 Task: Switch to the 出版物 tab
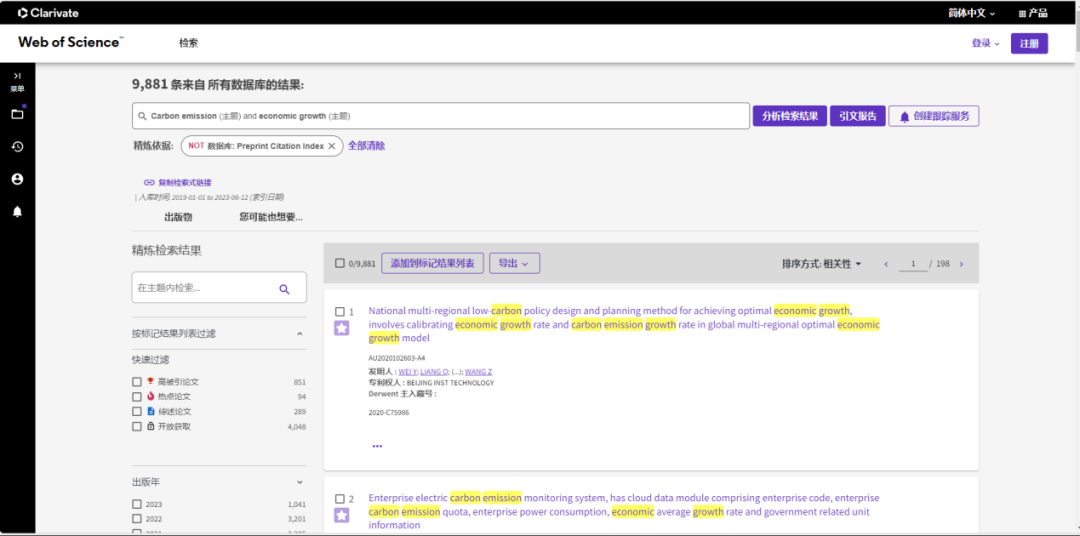pyautogui.click(x=178, y=217)
